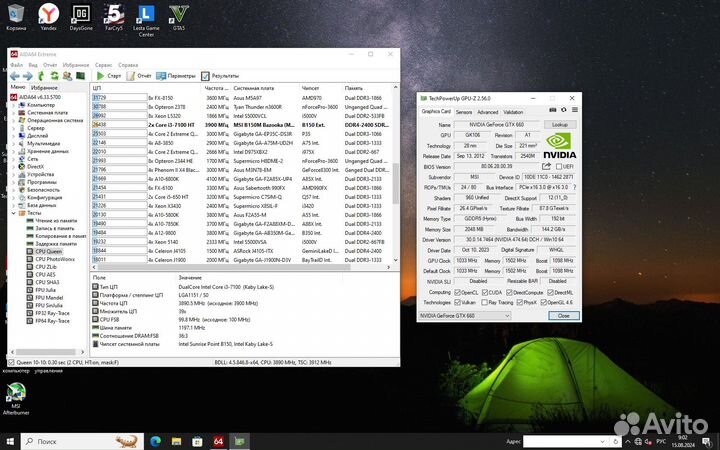720x450 pixels.
Task: Open Параметры in the AIDA64 toolbar
Action: (x=176, y=76)
